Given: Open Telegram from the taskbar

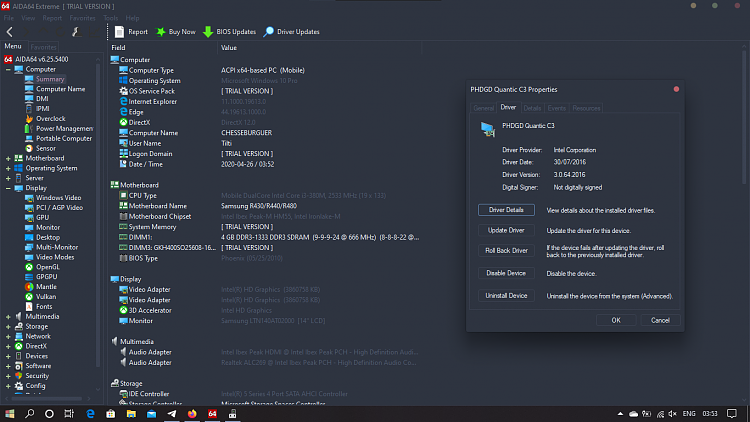Looking at the screenshot, I should pos(172,413).
